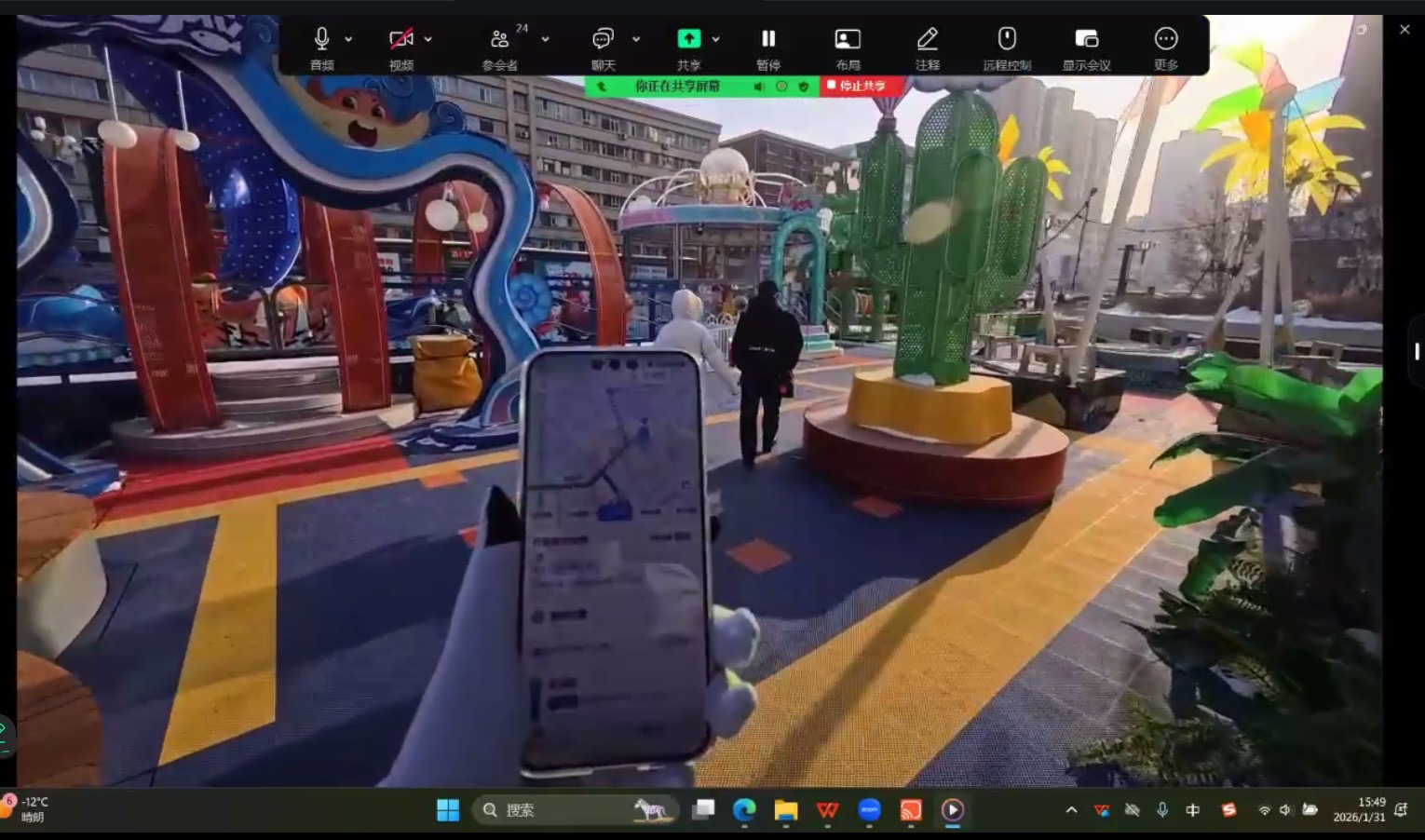
Task: Expand the chat options arrow
Action: (x=636, y=39)
